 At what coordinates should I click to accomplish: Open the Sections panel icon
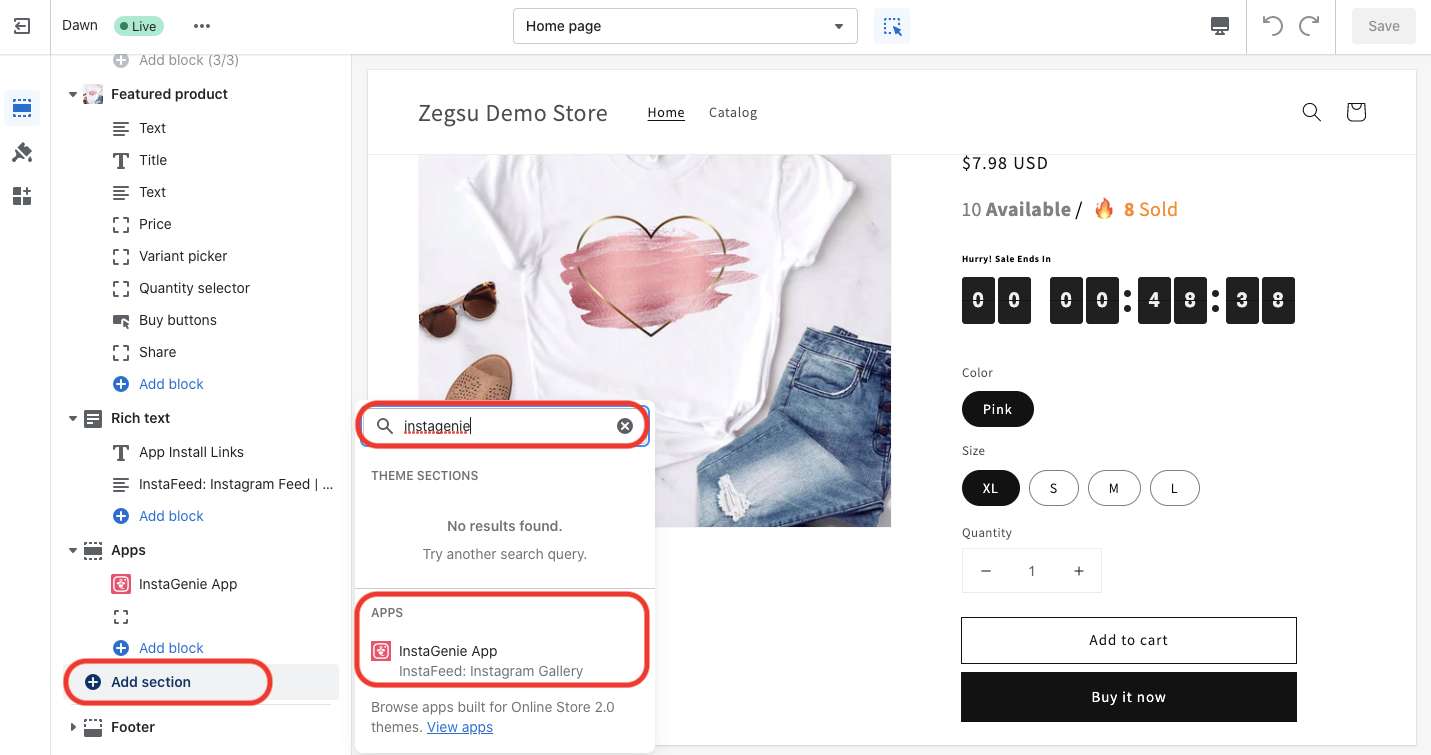point(22,108)
